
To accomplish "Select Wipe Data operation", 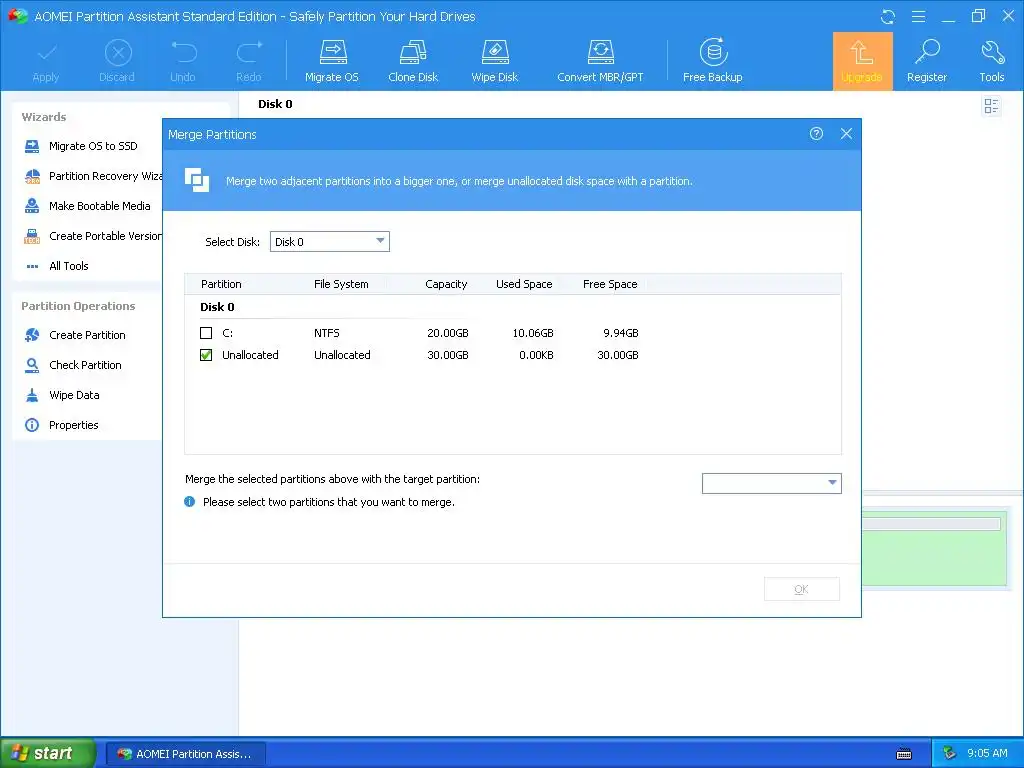I will (61, 395).
